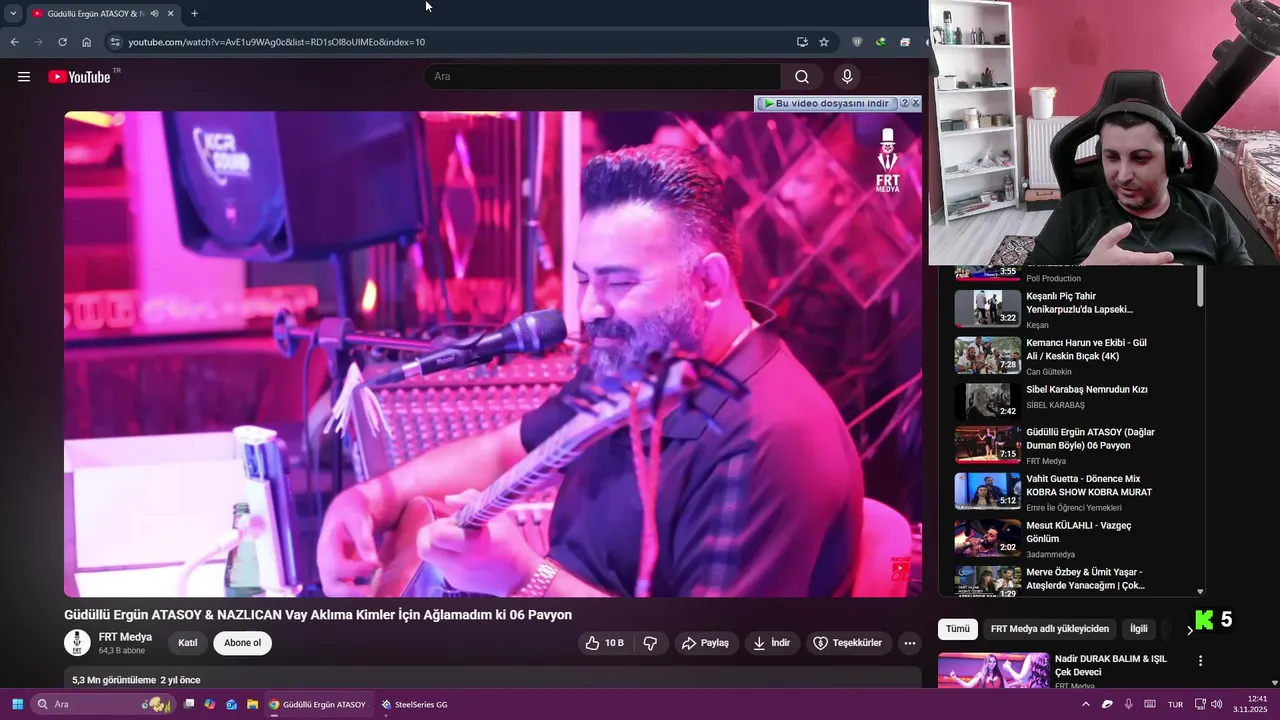
Task: Click the playlist panel scrollbar thumb
Action: (x=1200, y=285)
